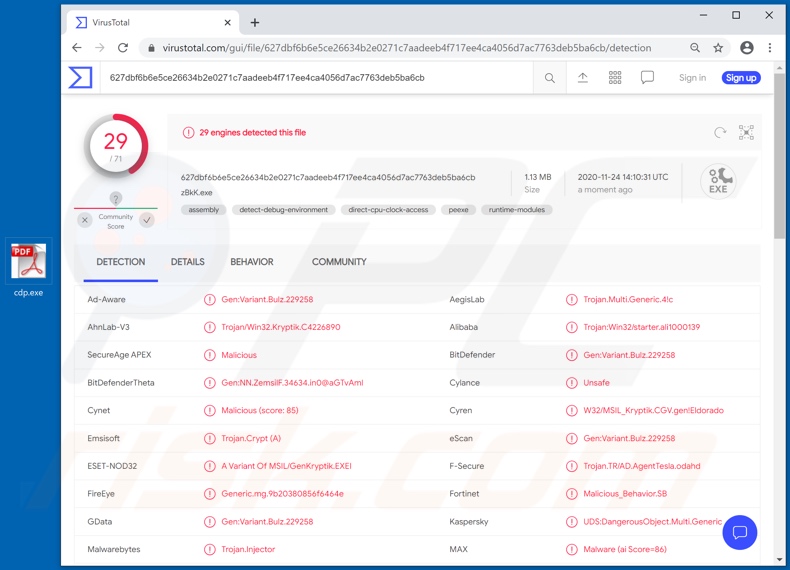
Task: Click the upload file icon
Action: (x=582, y=78)
